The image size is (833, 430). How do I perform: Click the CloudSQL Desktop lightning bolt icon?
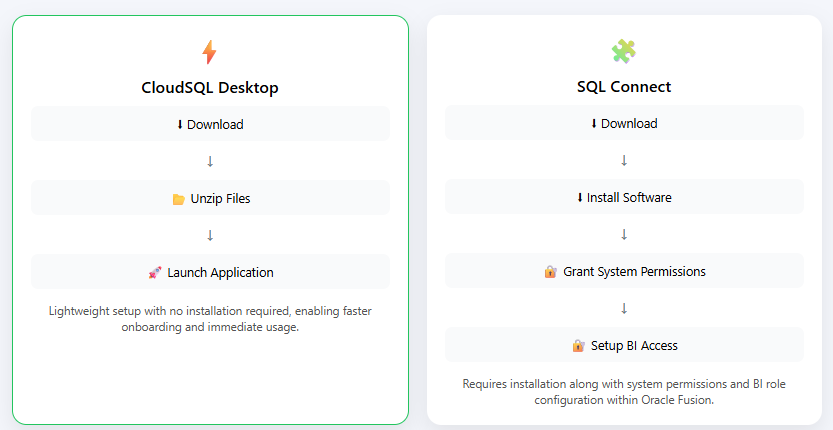click(x=209, y=52)
